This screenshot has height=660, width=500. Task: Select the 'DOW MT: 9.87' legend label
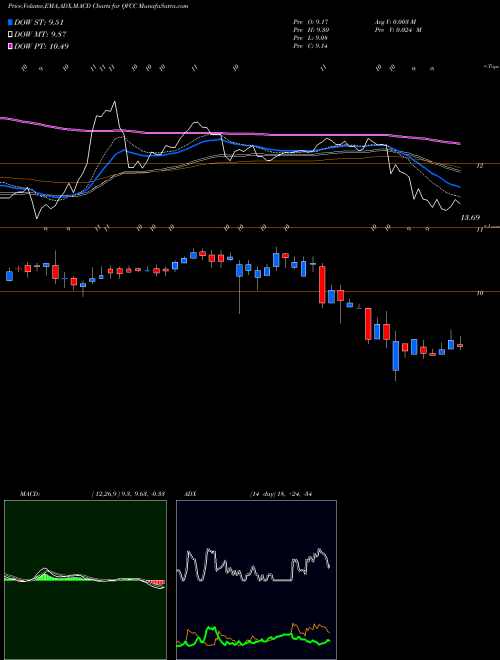(40, 35)
